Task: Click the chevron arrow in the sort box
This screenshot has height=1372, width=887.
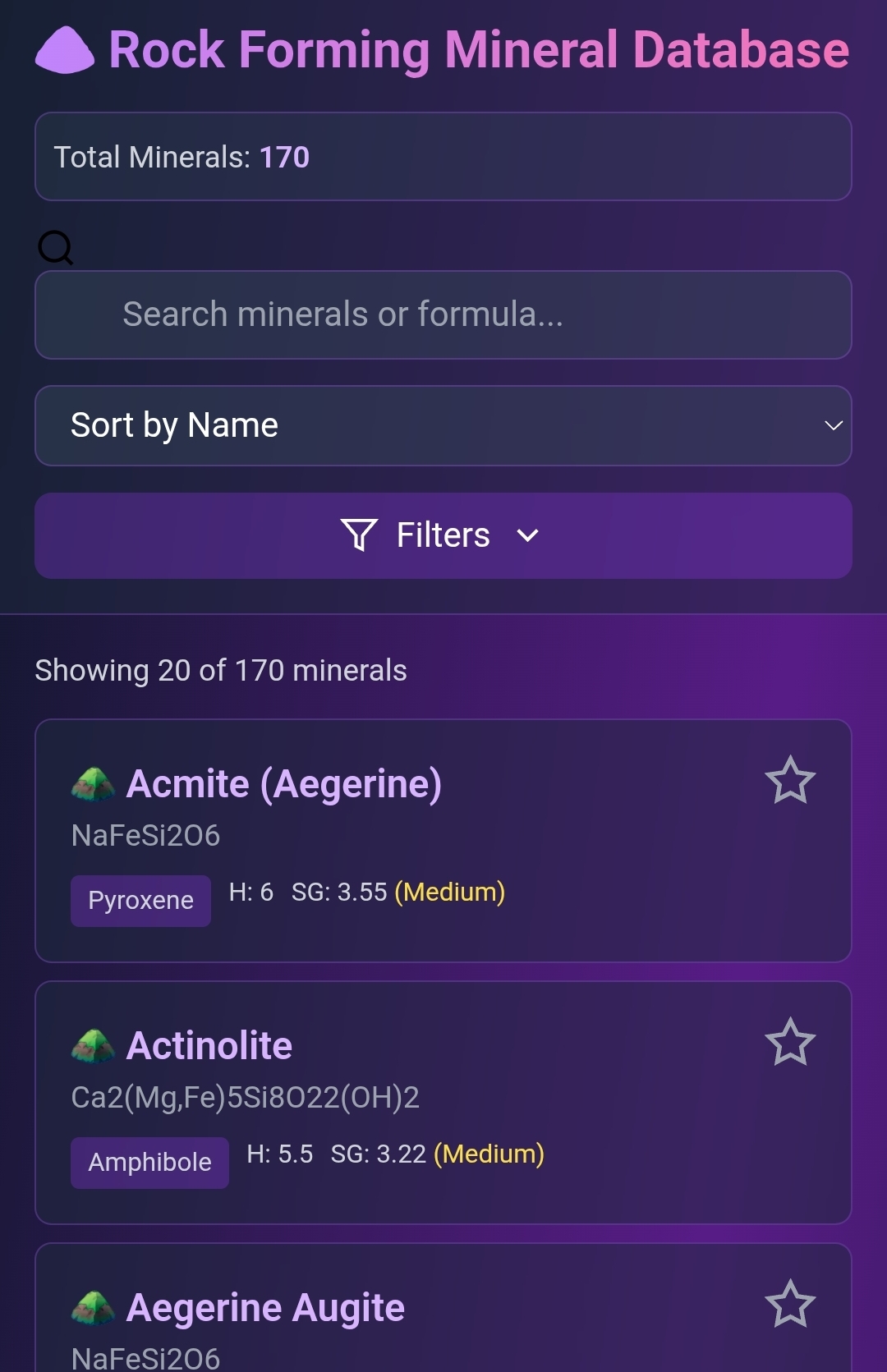Action: click(x=834, y=425)
